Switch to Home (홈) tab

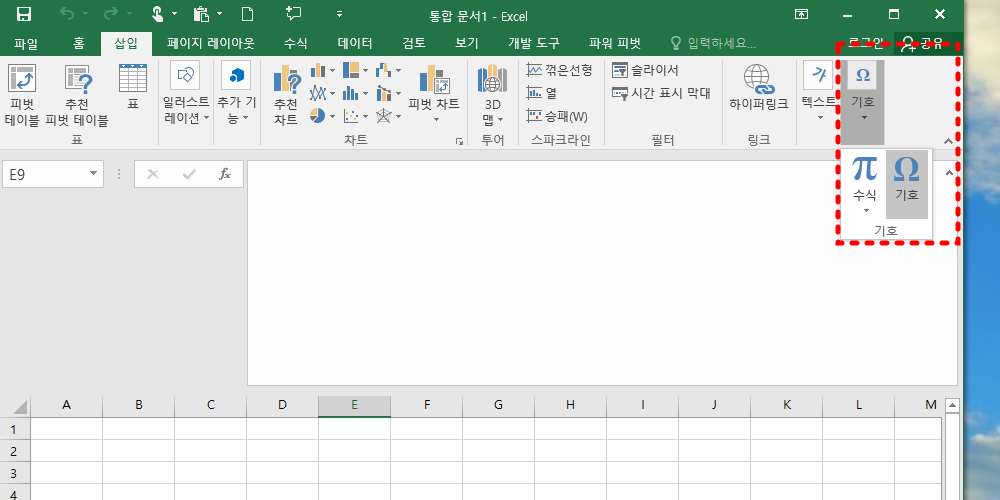click(x=78, y=43)
